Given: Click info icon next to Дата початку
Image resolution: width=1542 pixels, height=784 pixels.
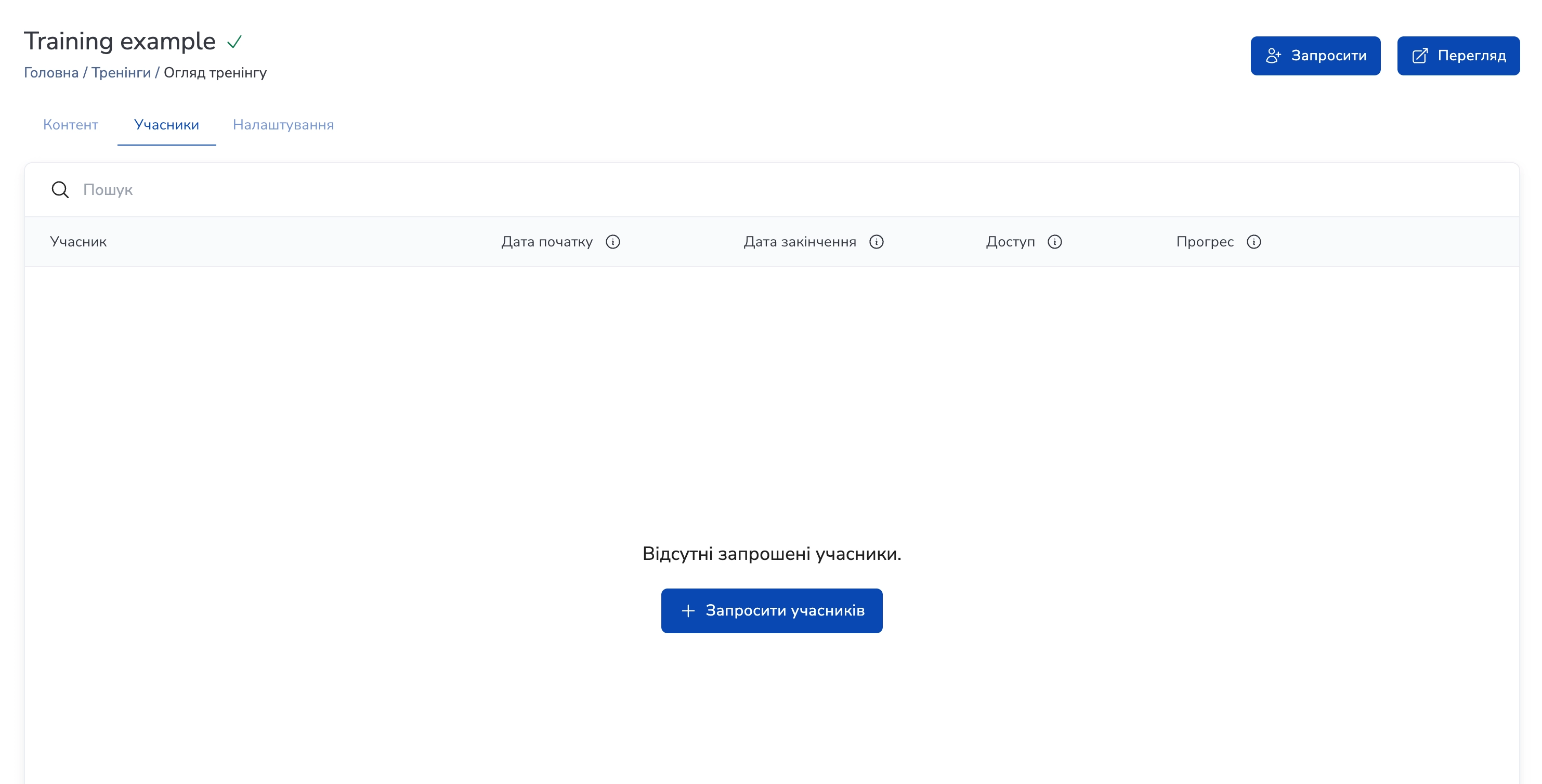Looking at the screenshot, I should tap(612, 242).
